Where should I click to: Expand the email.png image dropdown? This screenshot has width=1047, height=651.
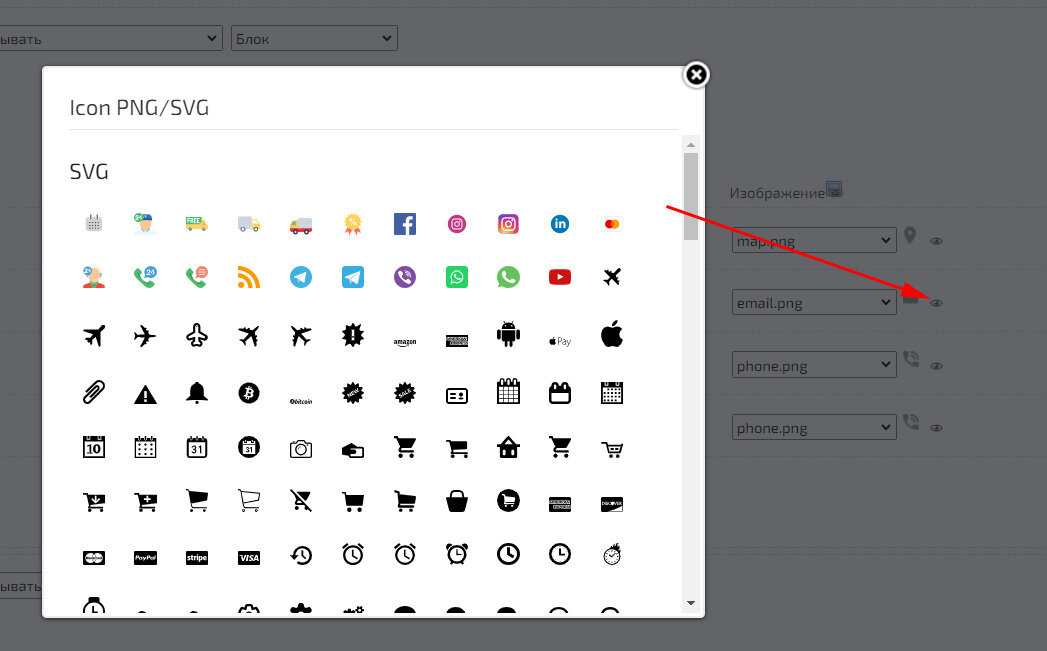click(x=813, y=302)
